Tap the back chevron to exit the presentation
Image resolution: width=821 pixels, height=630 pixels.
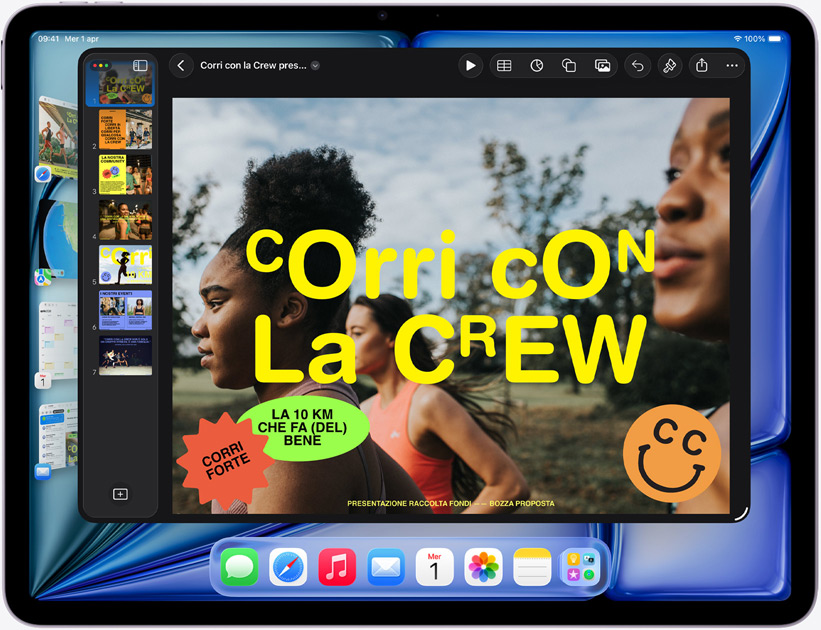pyautogui.click(x=181, y=65)
